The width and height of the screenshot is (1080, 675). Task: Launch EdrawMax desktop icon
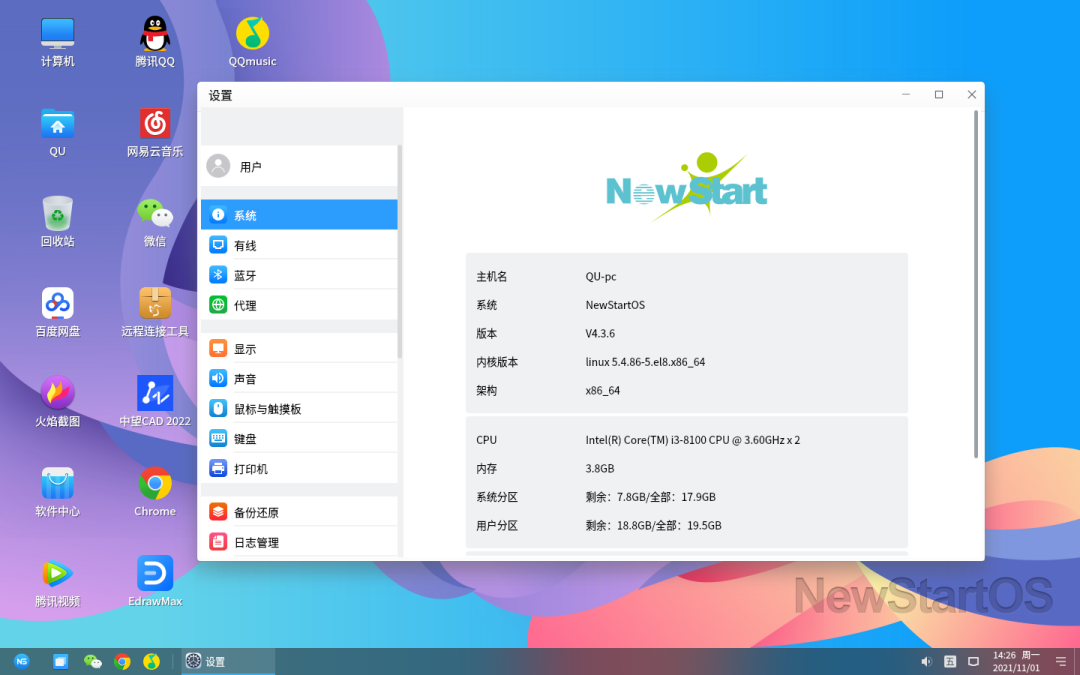point(155,581)
